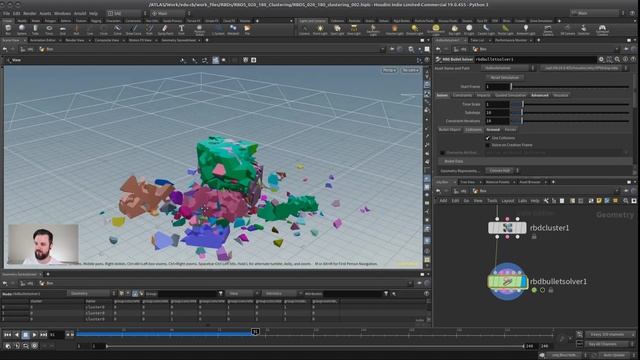This screenshot has height=360, width=640.
Task: Select the rbdcluster1 node
Action: click(x=507, y=228)
